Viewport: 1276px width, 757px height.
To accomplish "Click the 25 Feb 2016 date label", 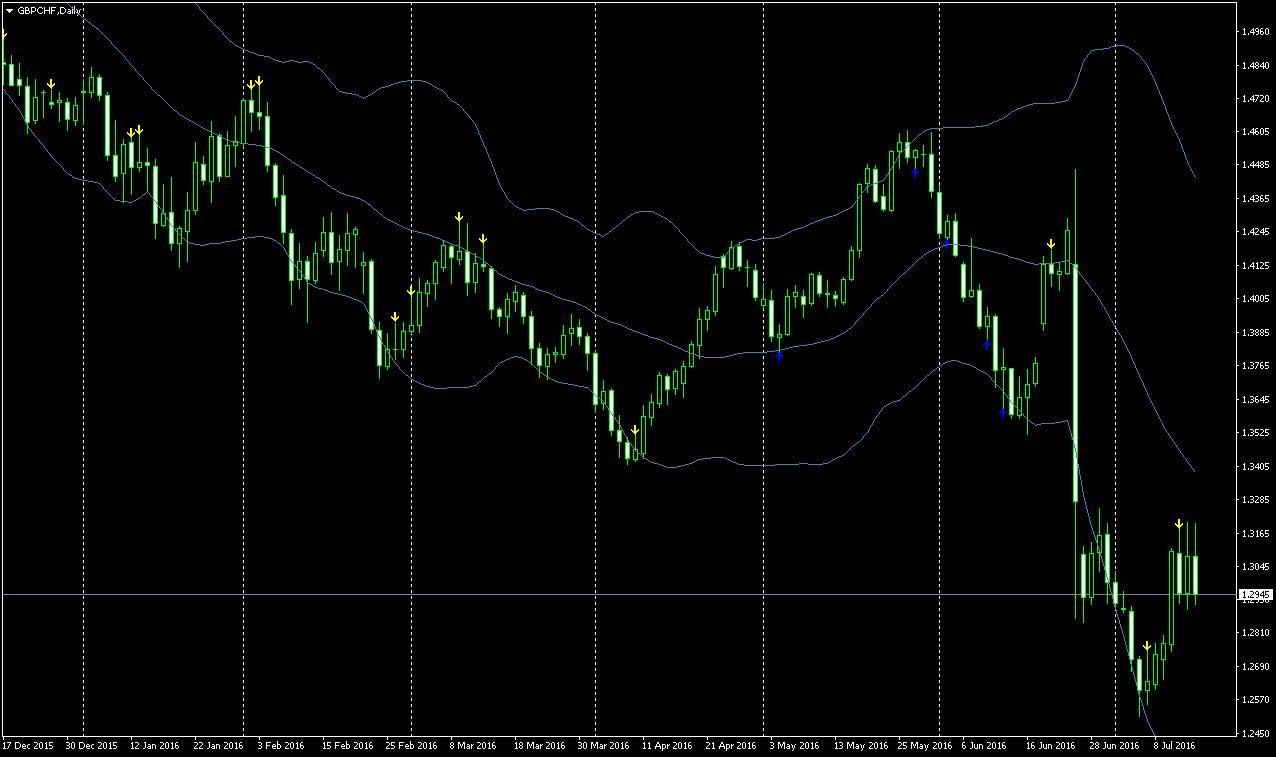I will (411, 746).
